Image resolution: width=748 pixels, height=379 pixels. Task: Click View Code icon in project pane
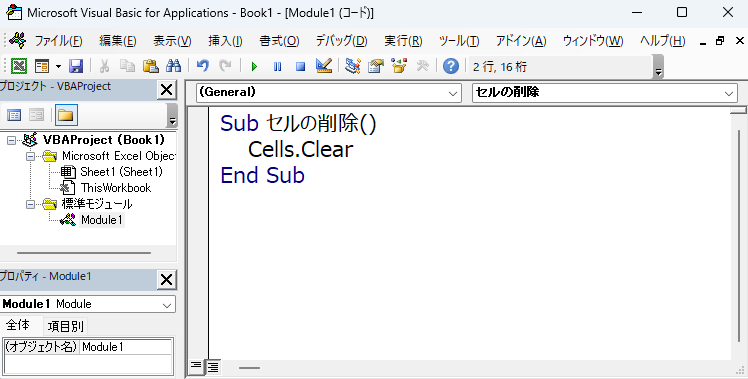(x=14, y=115)
